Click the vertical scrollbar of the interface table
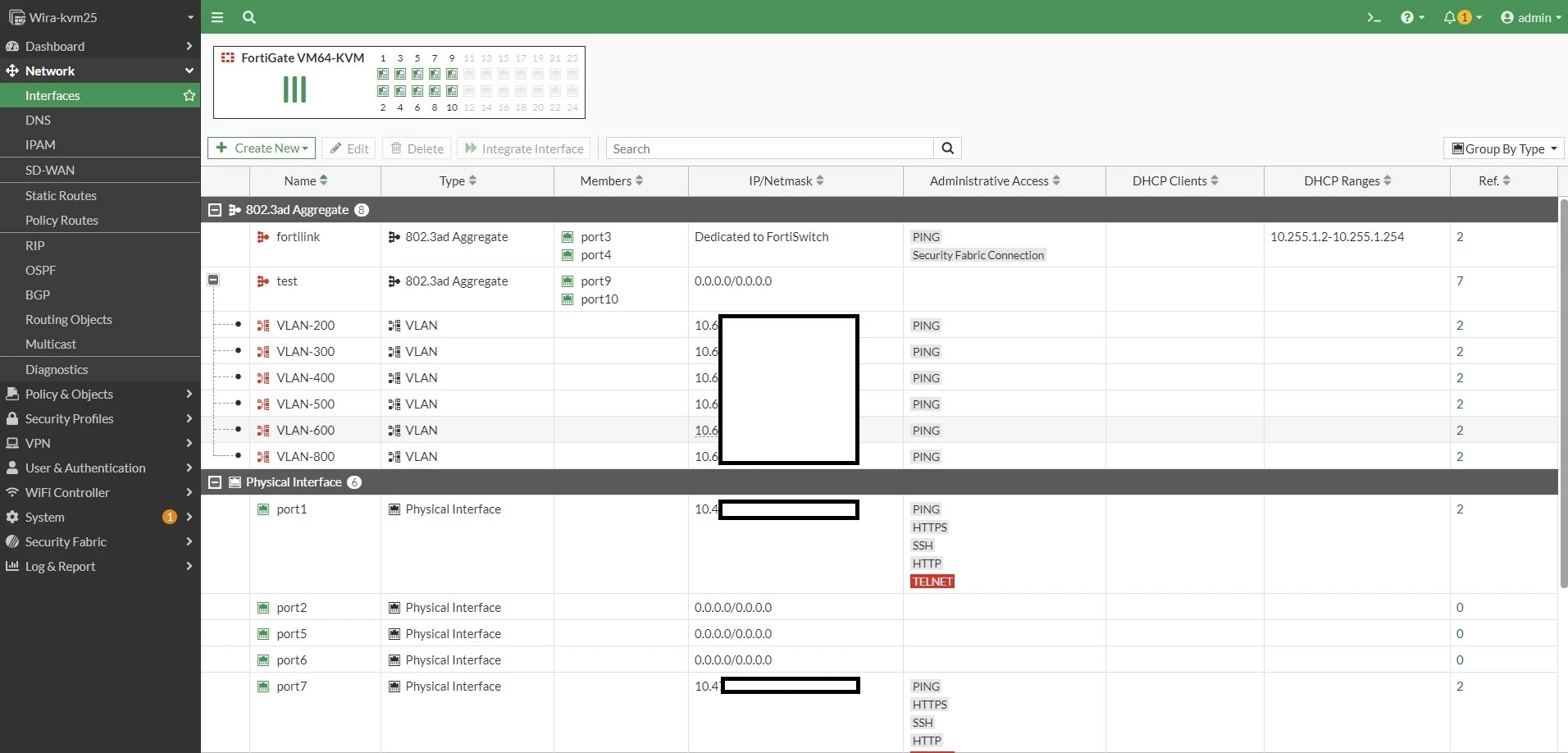Screen dimensions: 1568x753 click(x=1563, y=393)
